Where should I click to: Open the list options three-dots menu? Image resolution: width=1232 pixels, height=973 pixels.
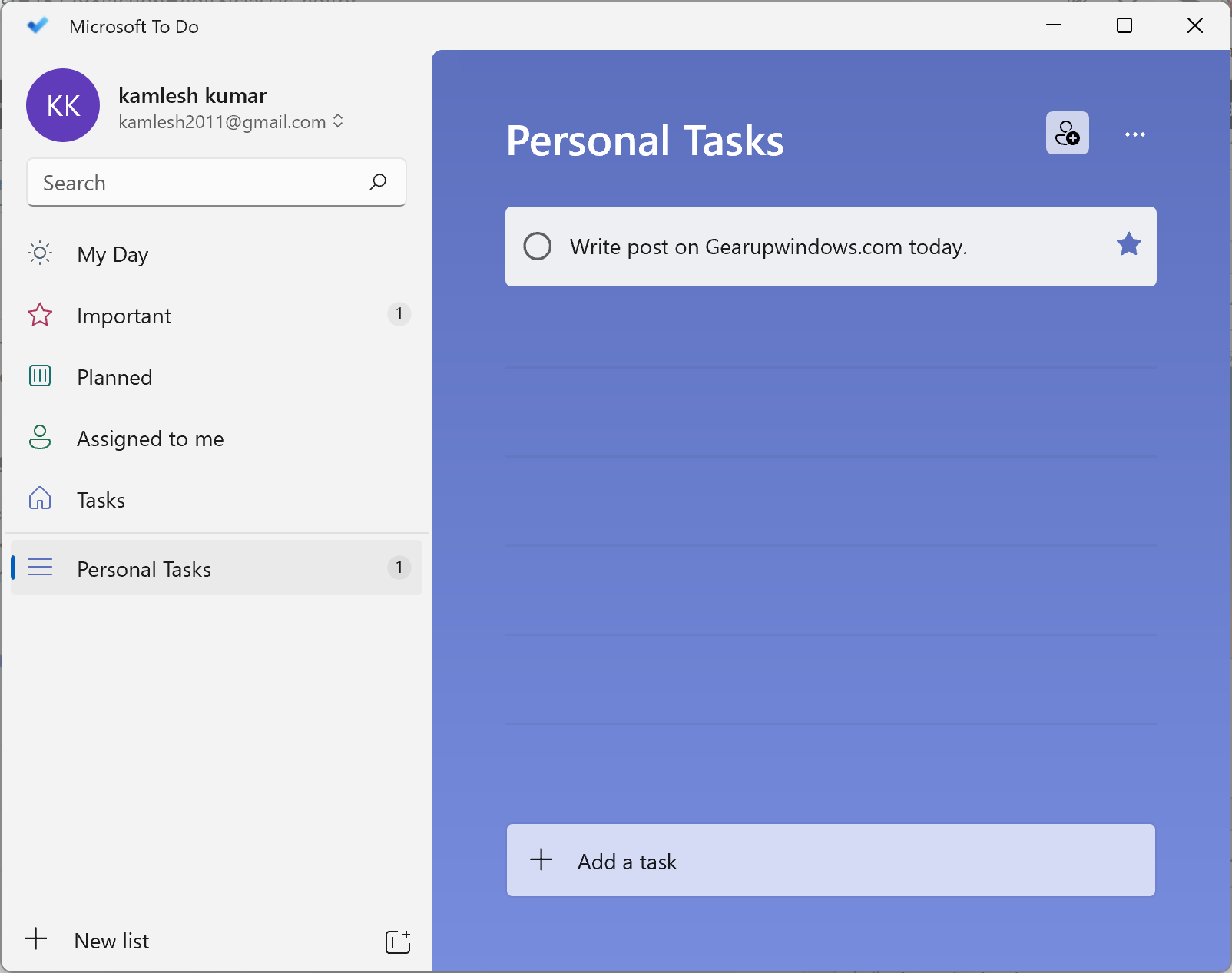point(1134,134)
